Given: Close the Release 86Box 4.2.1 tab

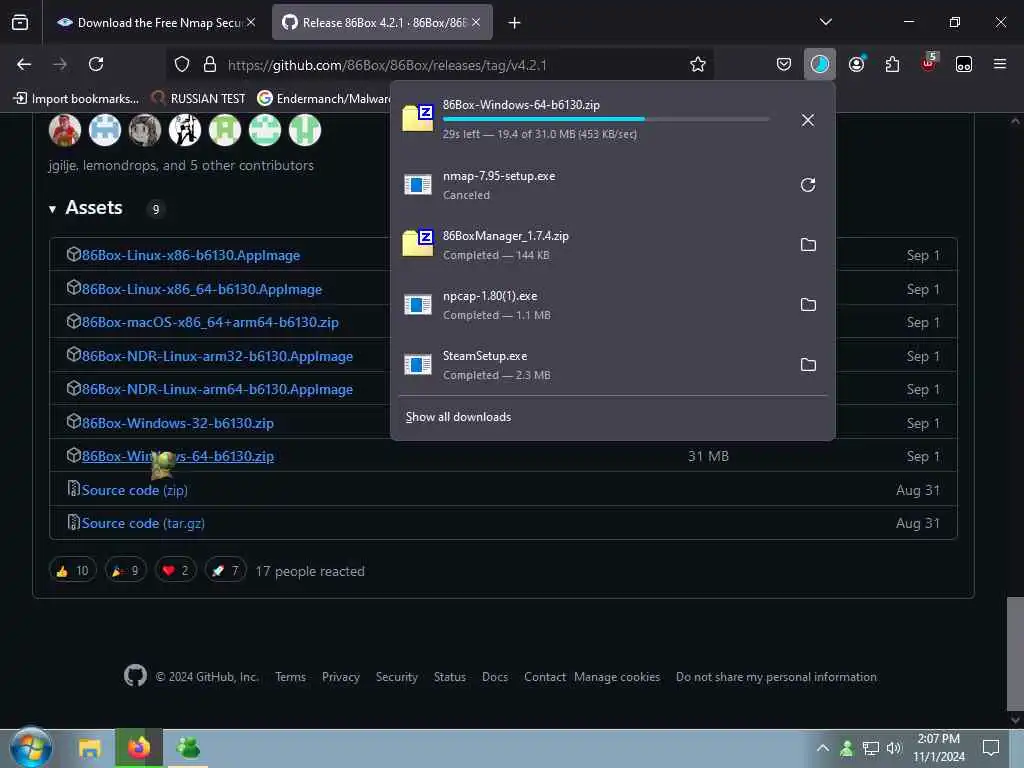Looking at the screenshot, I should pos(476,22).
